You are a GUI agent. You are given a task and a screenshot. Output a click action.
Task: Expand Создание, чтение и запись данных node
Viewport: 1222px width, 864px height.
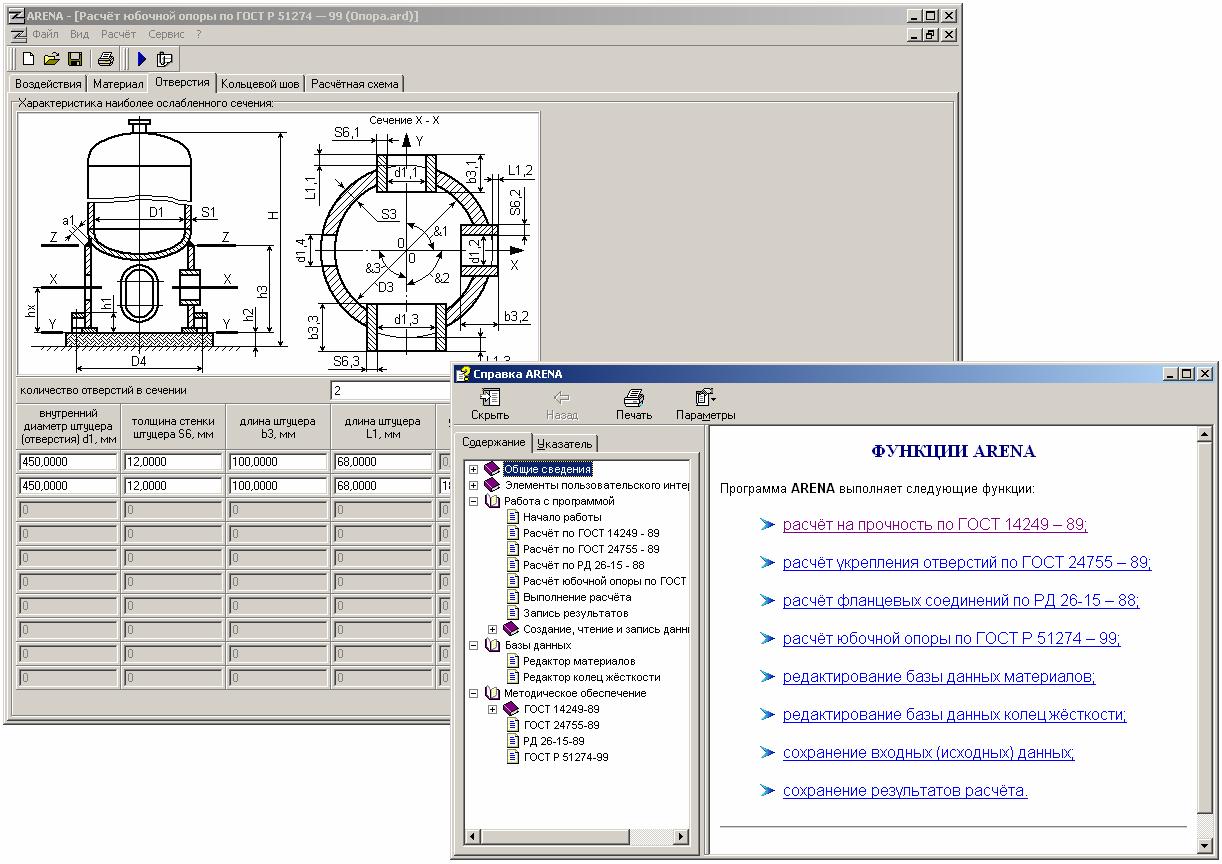(x=493, y=629)
